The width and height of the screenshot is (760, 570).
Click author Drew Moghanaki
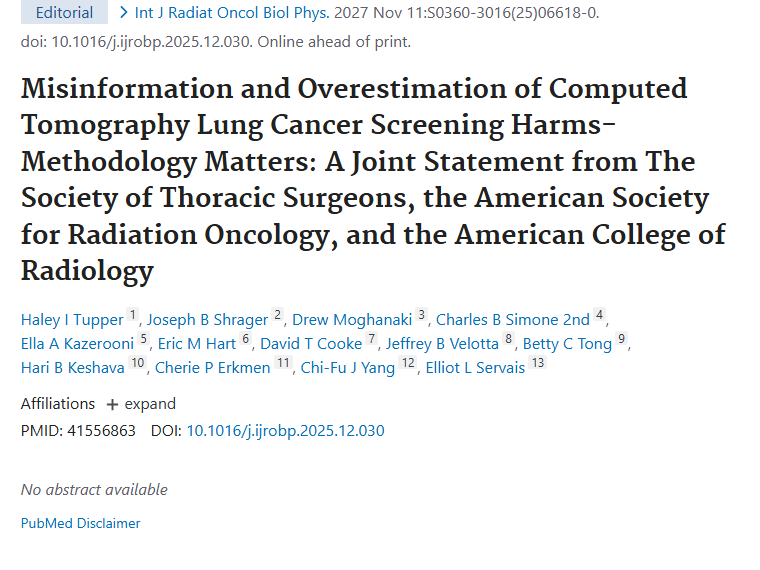coord(352,320)
